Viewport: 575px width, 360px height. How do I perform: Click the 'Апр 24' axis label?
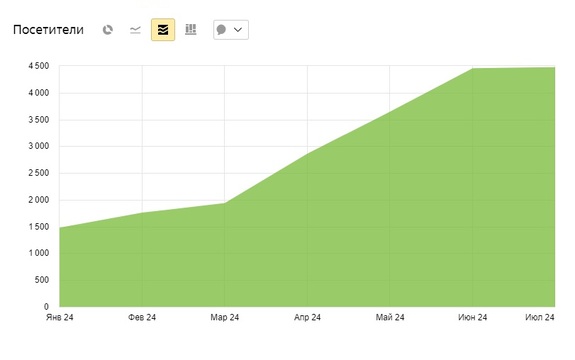tap(307, 317)
